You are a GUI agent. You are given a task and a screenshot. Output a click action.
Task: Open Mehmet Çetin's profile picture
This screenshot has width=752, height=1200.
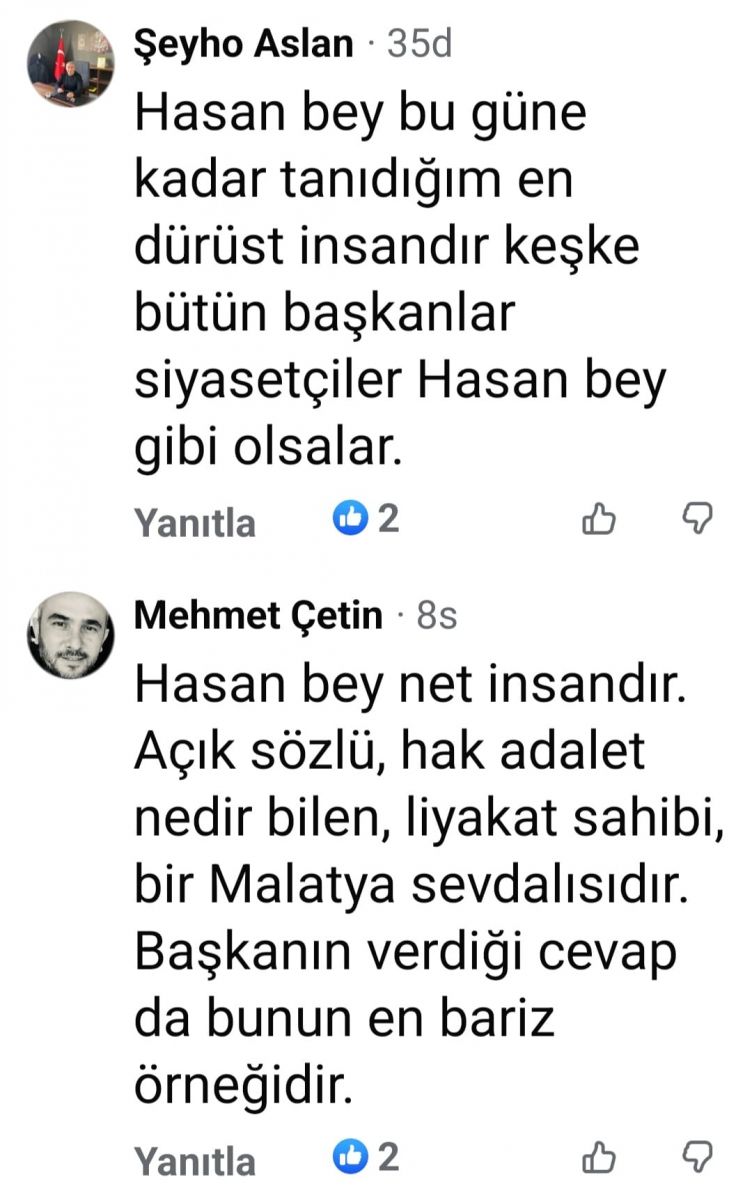coord(70,635)
